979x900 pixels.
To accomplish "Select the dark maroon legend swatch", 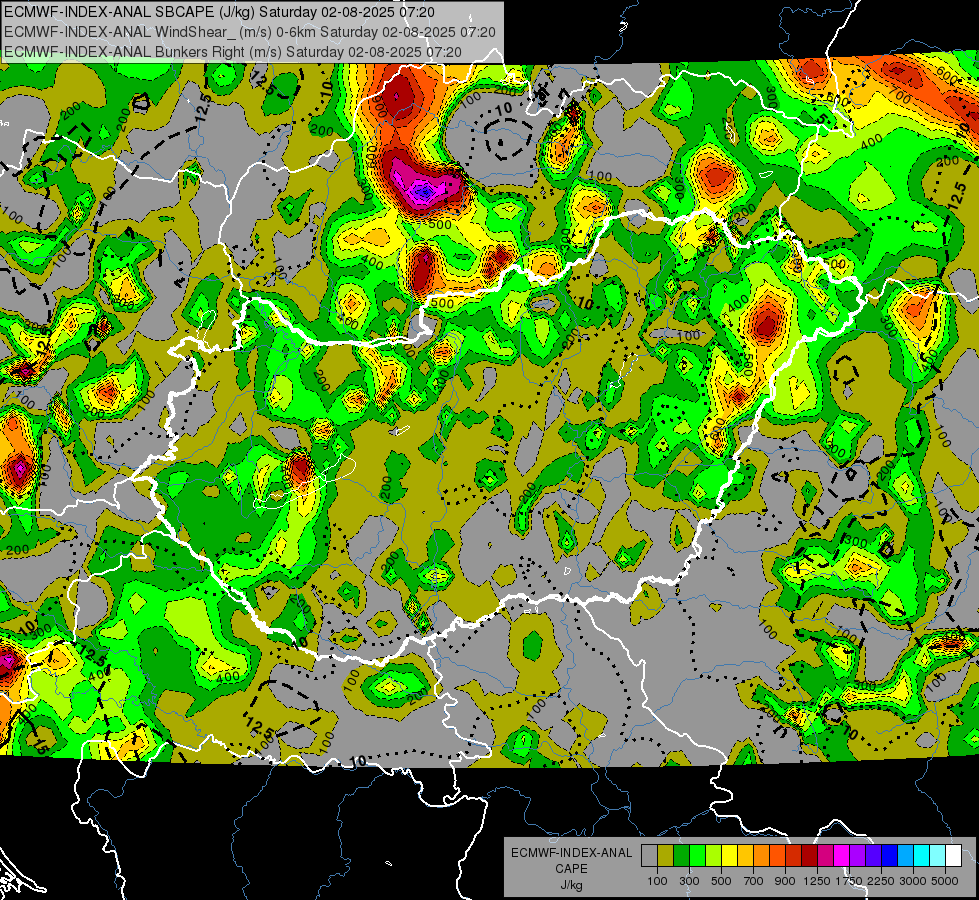I will coord(810,855).
